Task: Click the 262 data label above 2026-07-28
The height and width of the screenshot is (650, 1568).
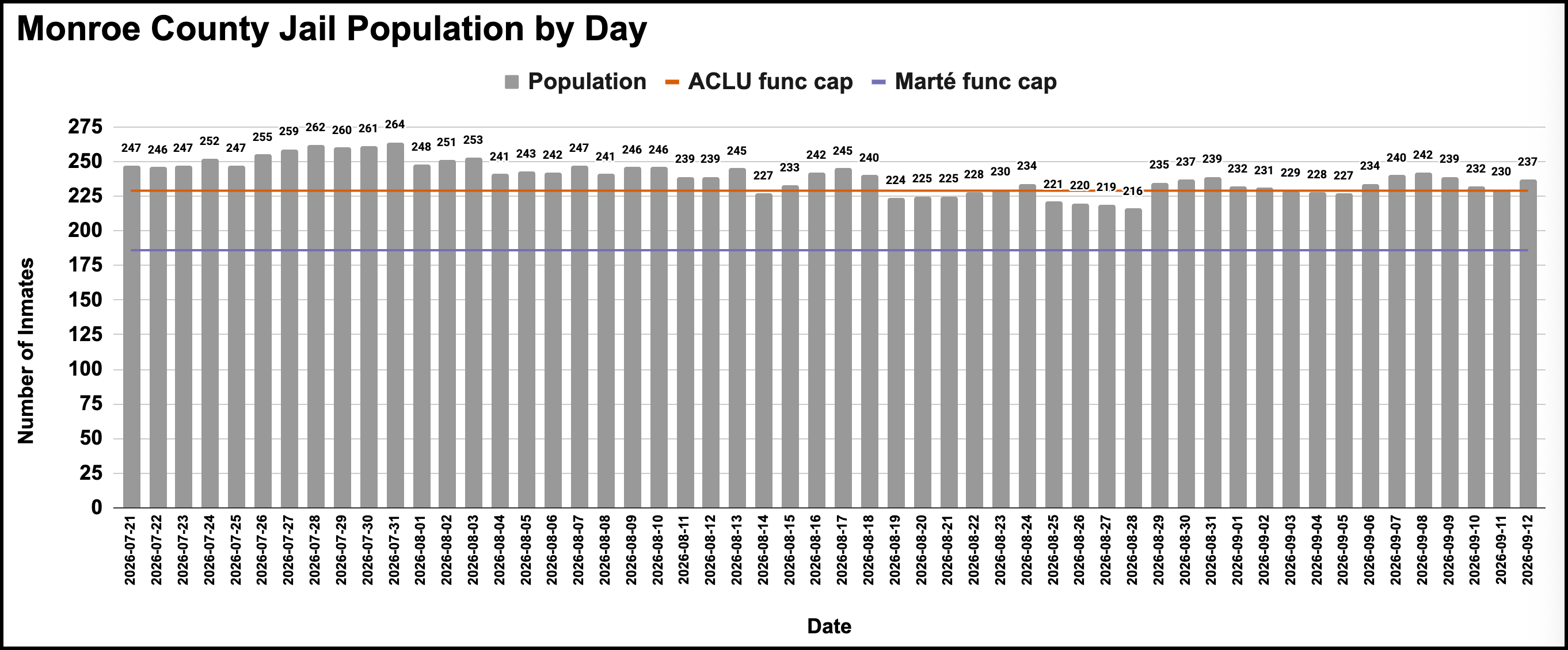Action: pyautogui.click(x=315, y=128)
